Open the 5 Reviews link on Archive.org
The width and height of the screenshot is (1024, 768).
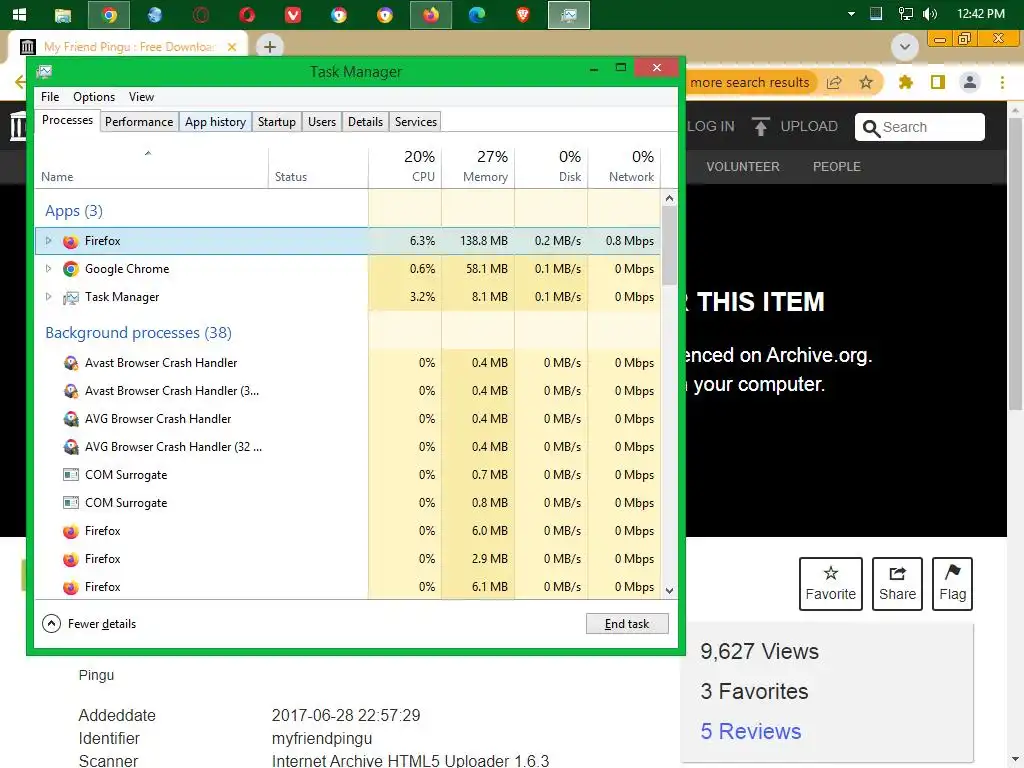750,731
